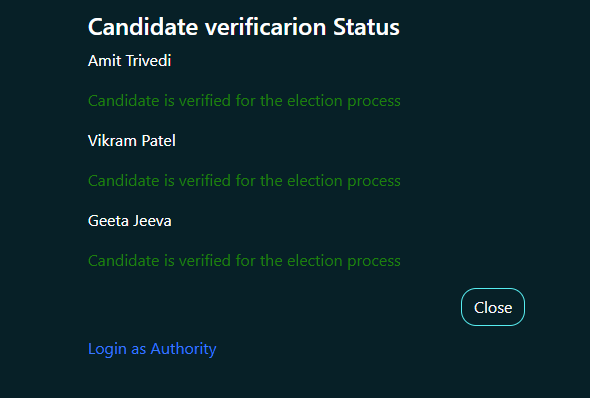Click the word Status in the heading
The image size is (590, 398).
point(366,27)
